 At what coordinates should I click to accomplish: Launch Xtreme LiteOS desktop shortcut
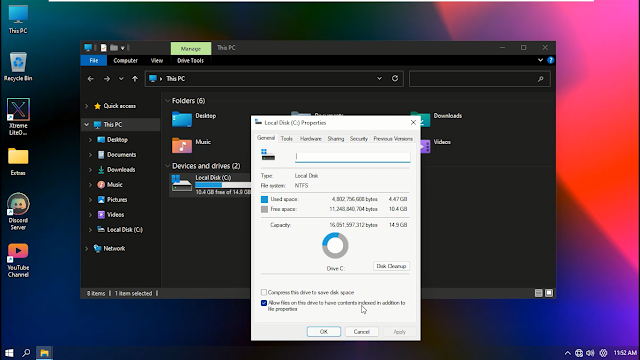tap(18, 117)
